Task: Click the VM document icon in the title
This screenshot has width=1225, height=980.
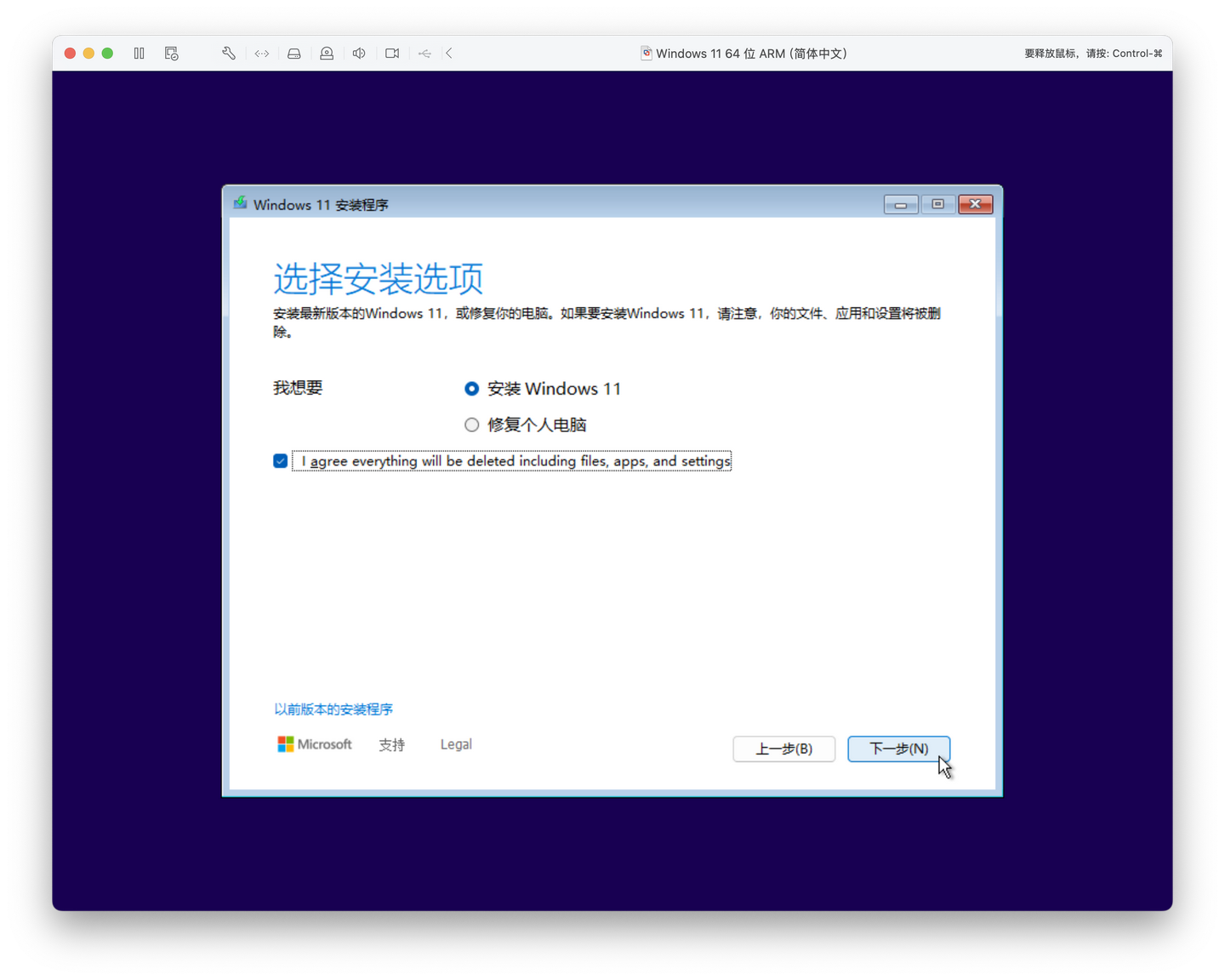Action: pyautogui.click(x=647, y=54)
